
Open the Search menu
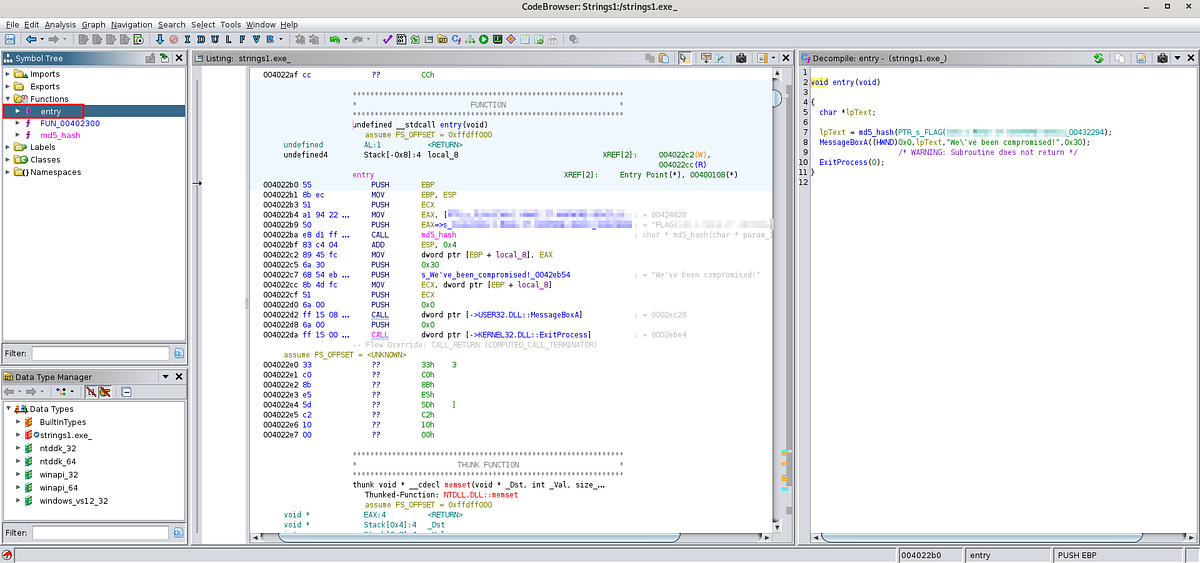tap(171, 24)
